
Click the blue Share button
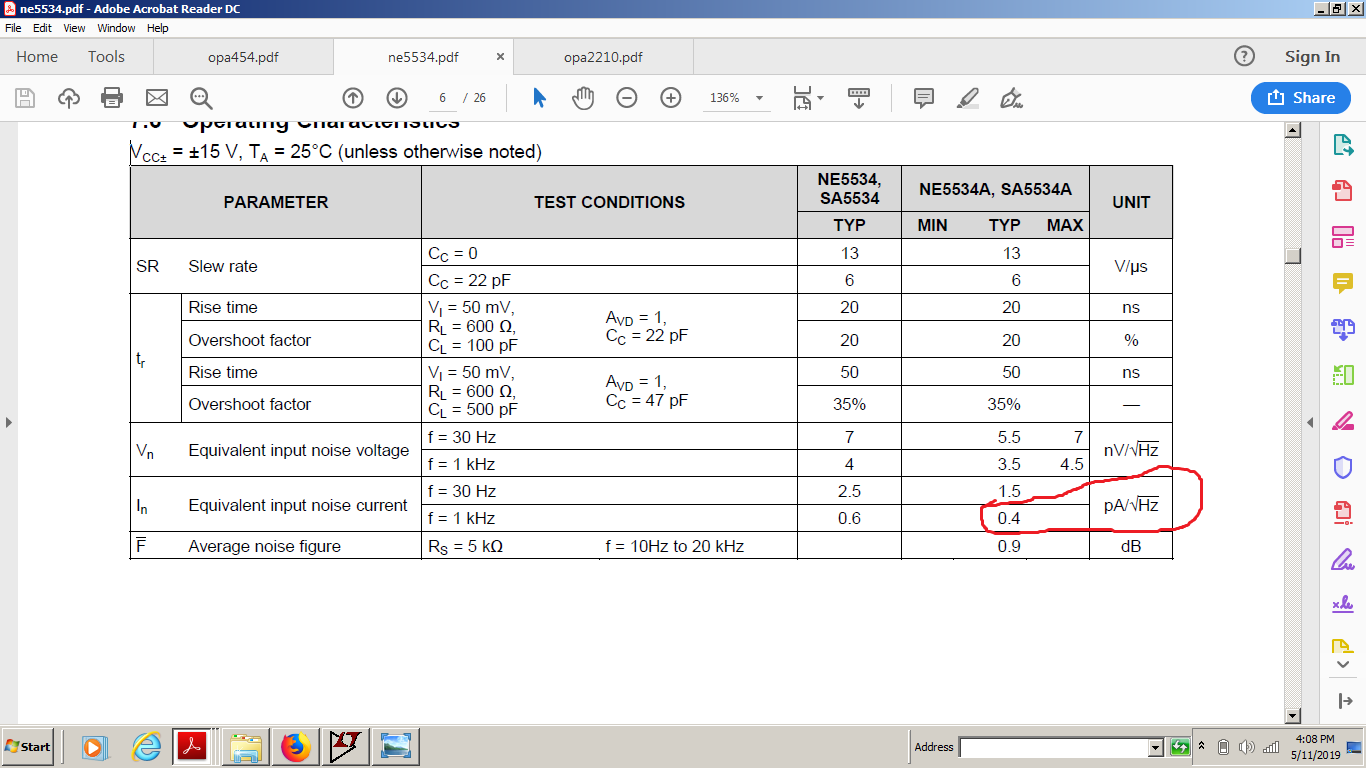pyautogui.click(x=1301, y=97)
